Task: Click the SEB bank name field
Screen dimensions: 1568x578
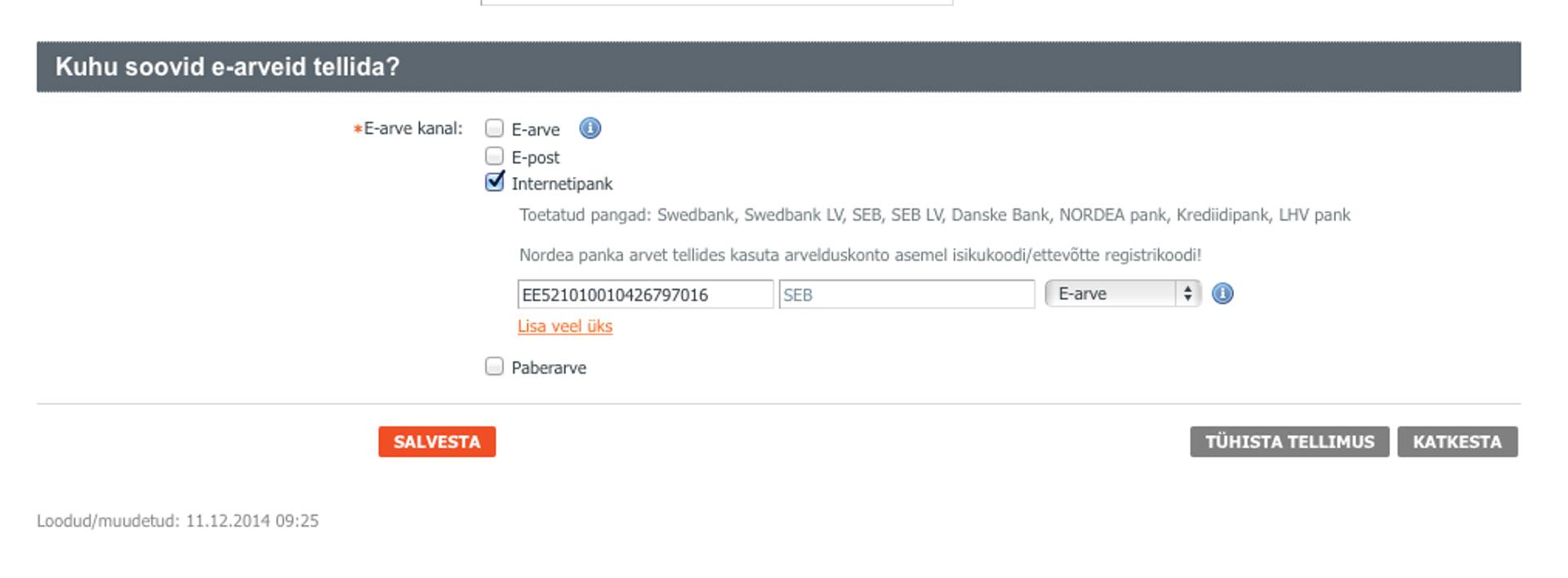Action: (906, 295)
